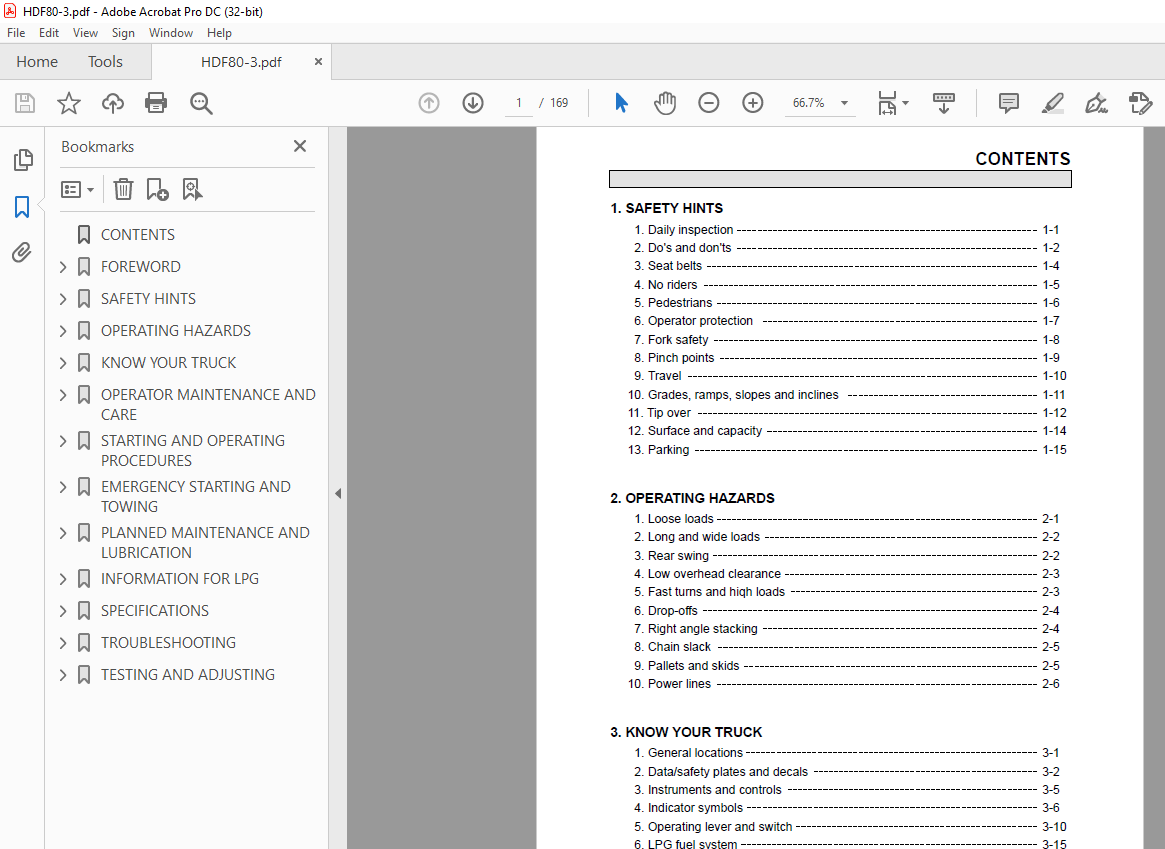Expand the TROUBLESHOOTING bookmark

pos(63,643)
